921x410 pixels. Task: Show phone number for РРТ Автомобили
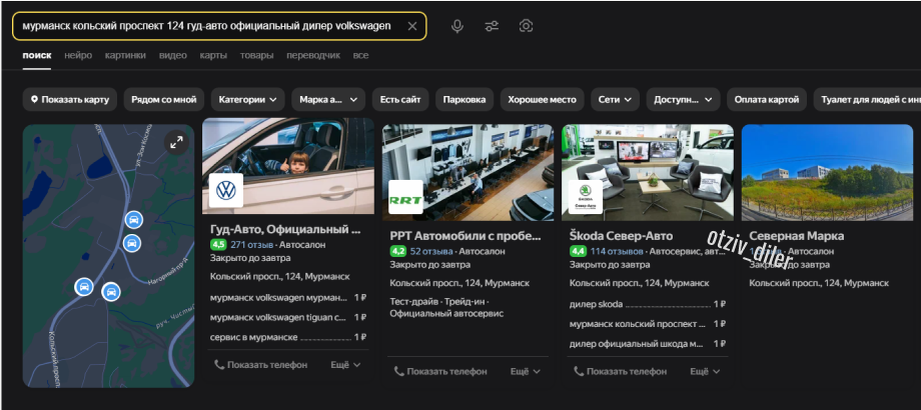(441, 371)
